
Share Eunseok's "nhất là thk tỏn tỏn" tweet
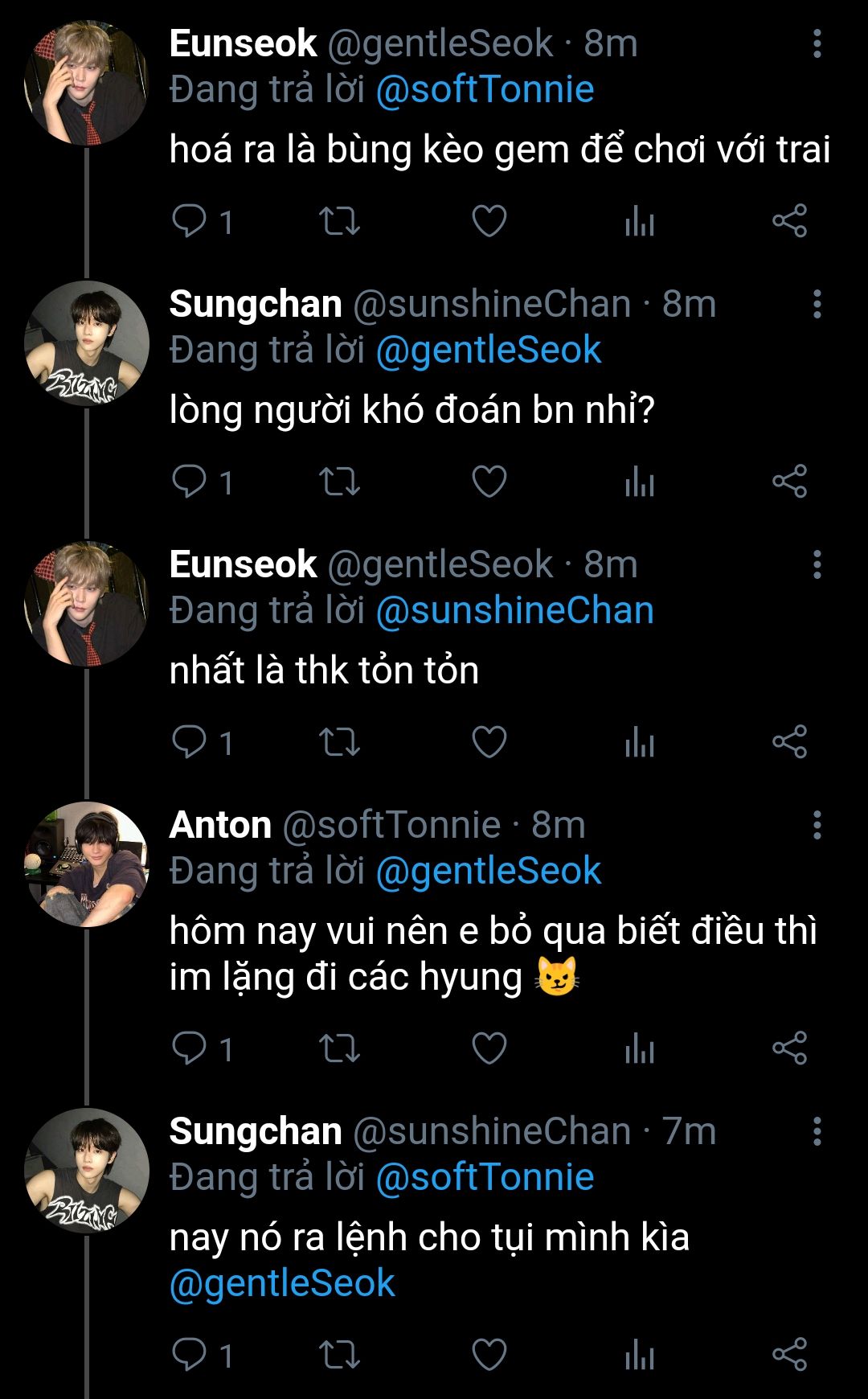tap(789, 741)
